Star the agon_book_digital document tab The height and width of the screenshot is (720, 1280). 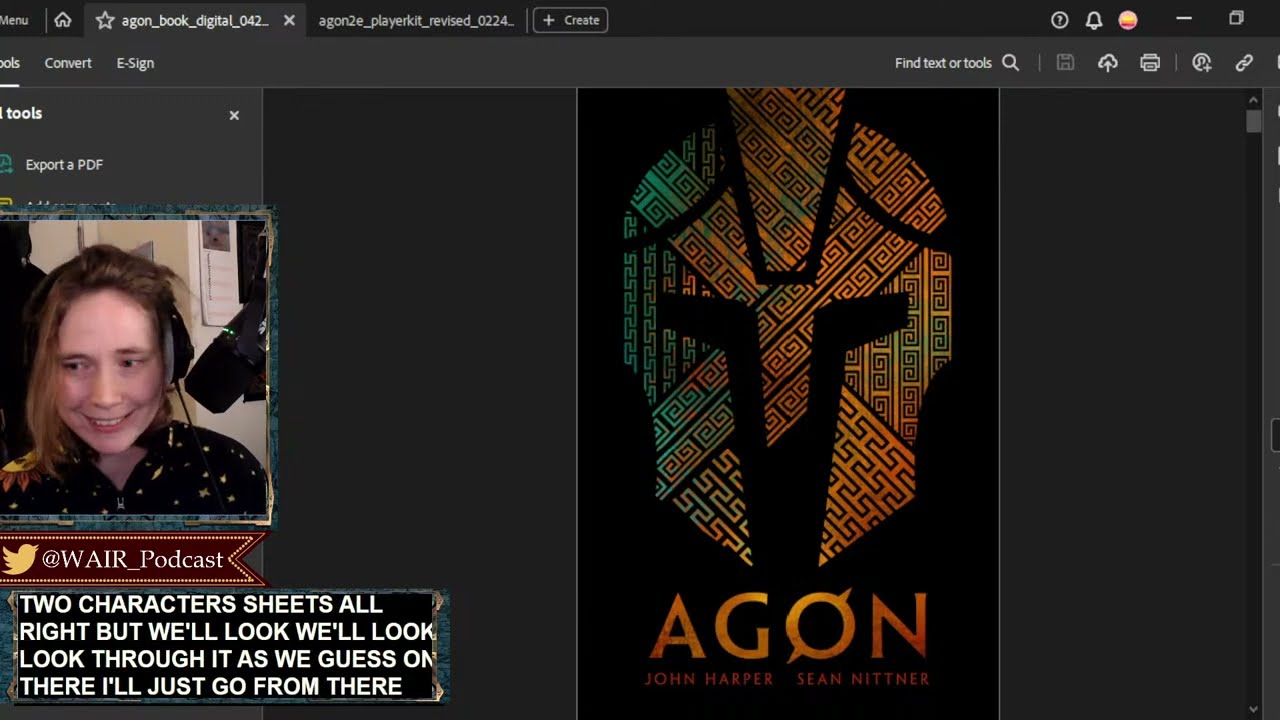105,20
